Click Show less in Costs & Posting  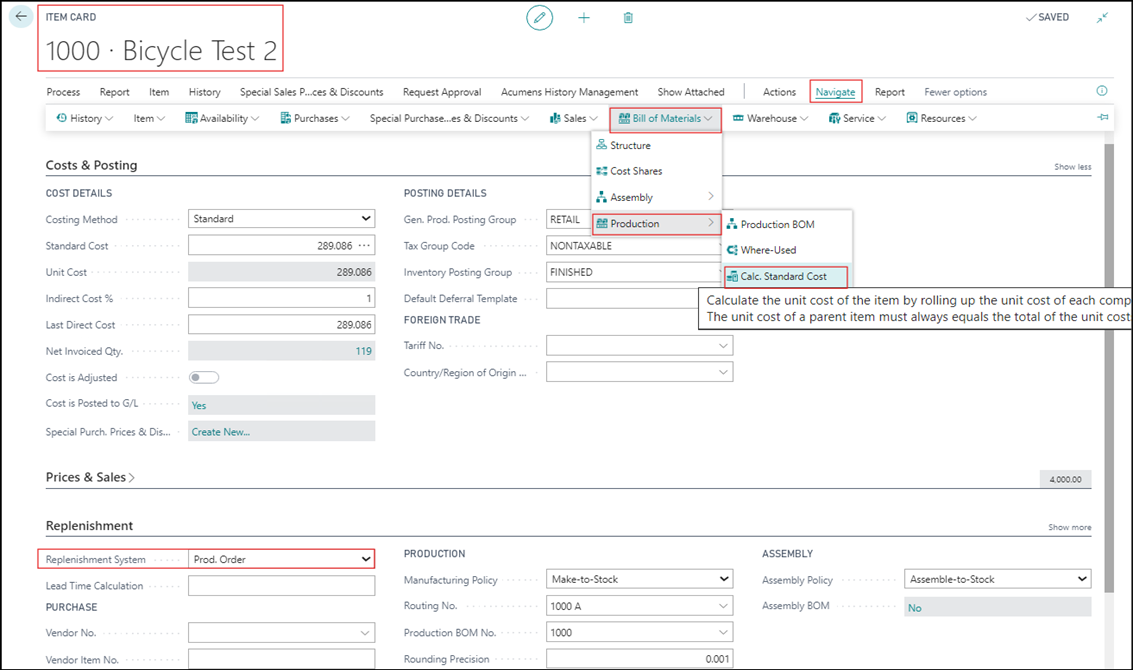coord(1072,167)
